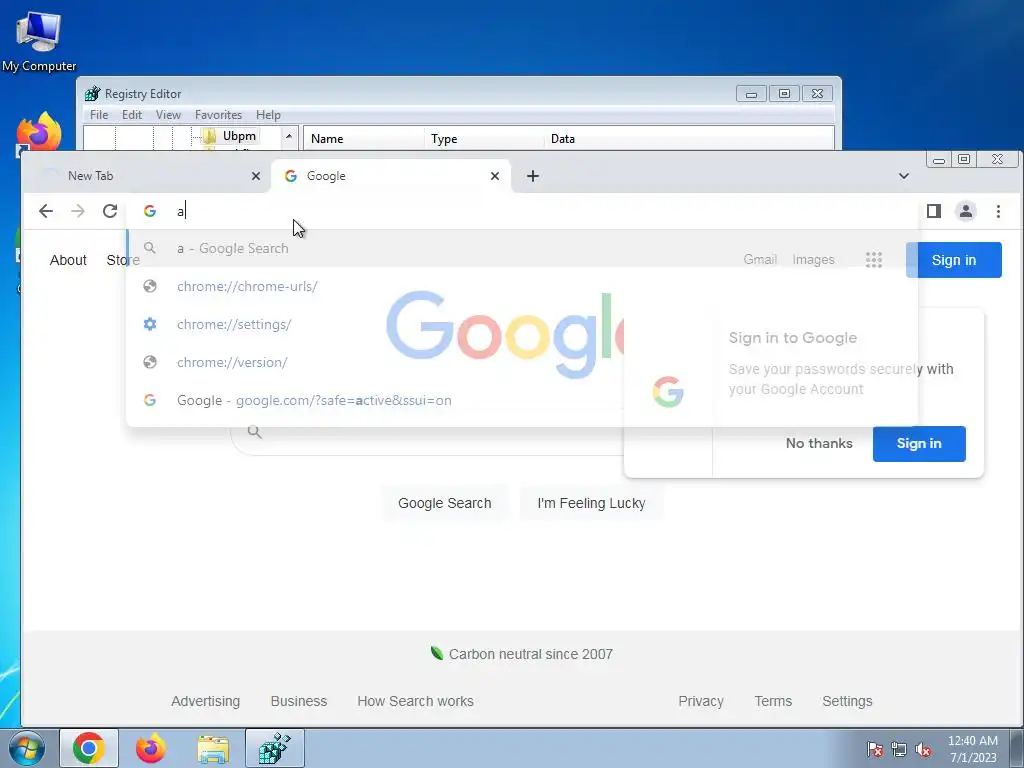Open the File menu in Registry Editor
1024x768 pixels.
point(99,115)
